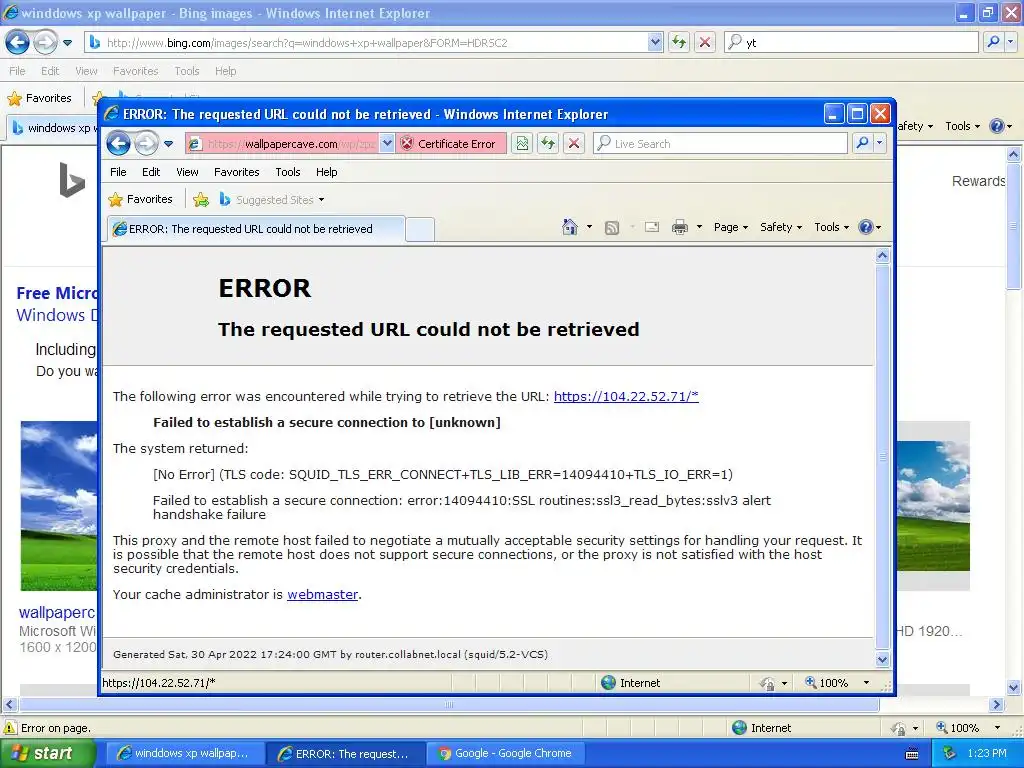This screenshot has width=1024, height=768.
Task: Click Add to Favorites Bar icon
Action: pyautogui.click(x=201, y=200)
